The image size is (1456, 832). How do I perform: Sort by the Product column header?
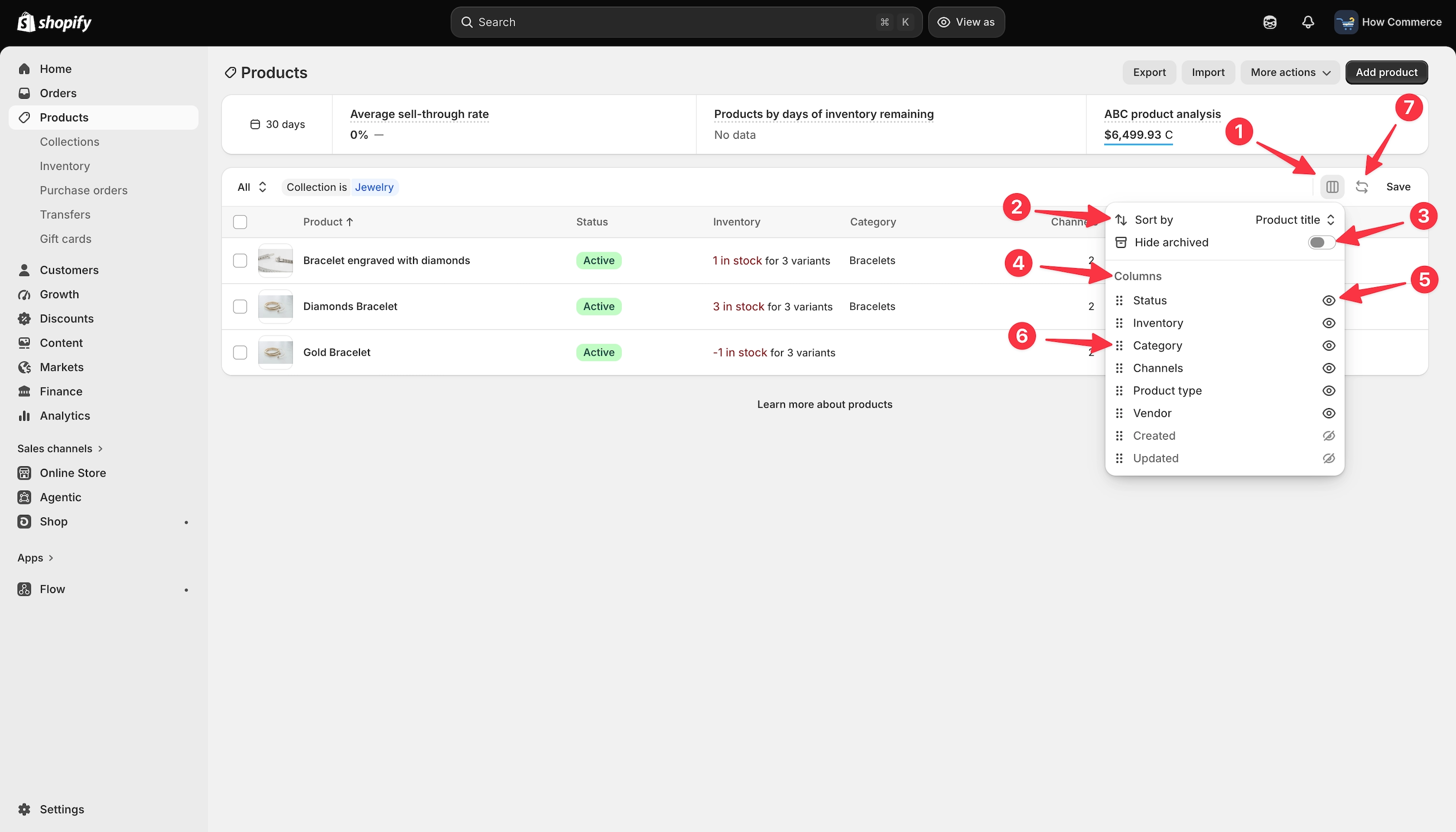click(x=328, y=222)
